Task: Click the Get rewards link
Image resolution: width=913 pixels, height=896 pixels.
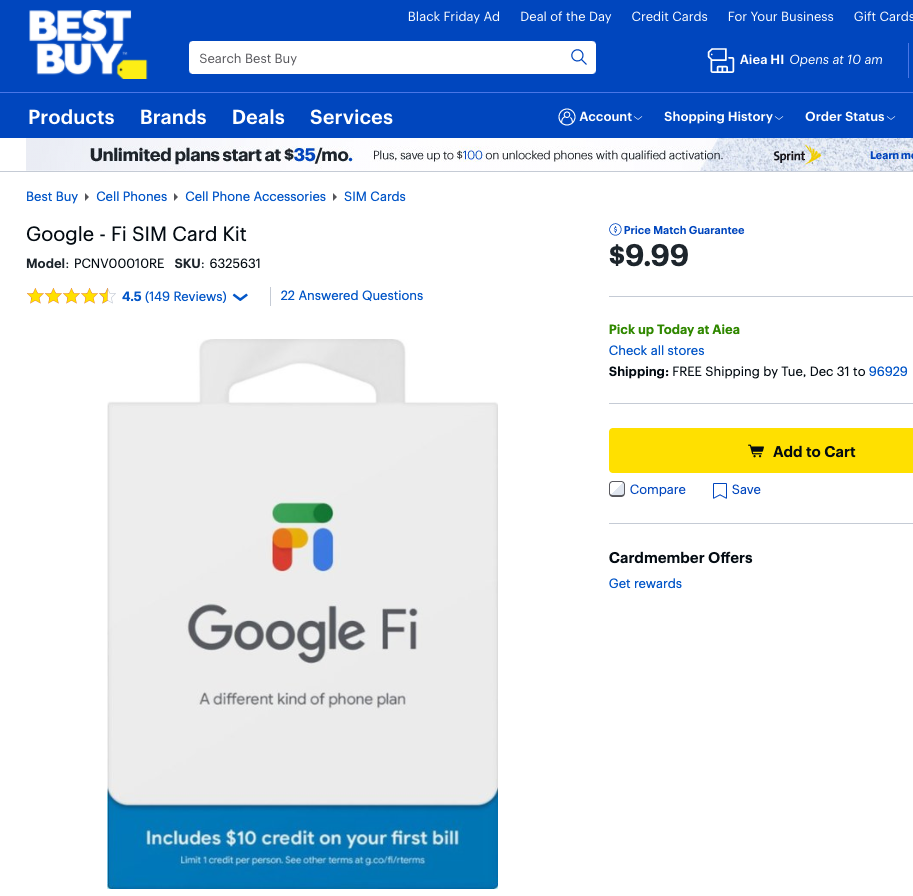Action: tap(644, 583)
